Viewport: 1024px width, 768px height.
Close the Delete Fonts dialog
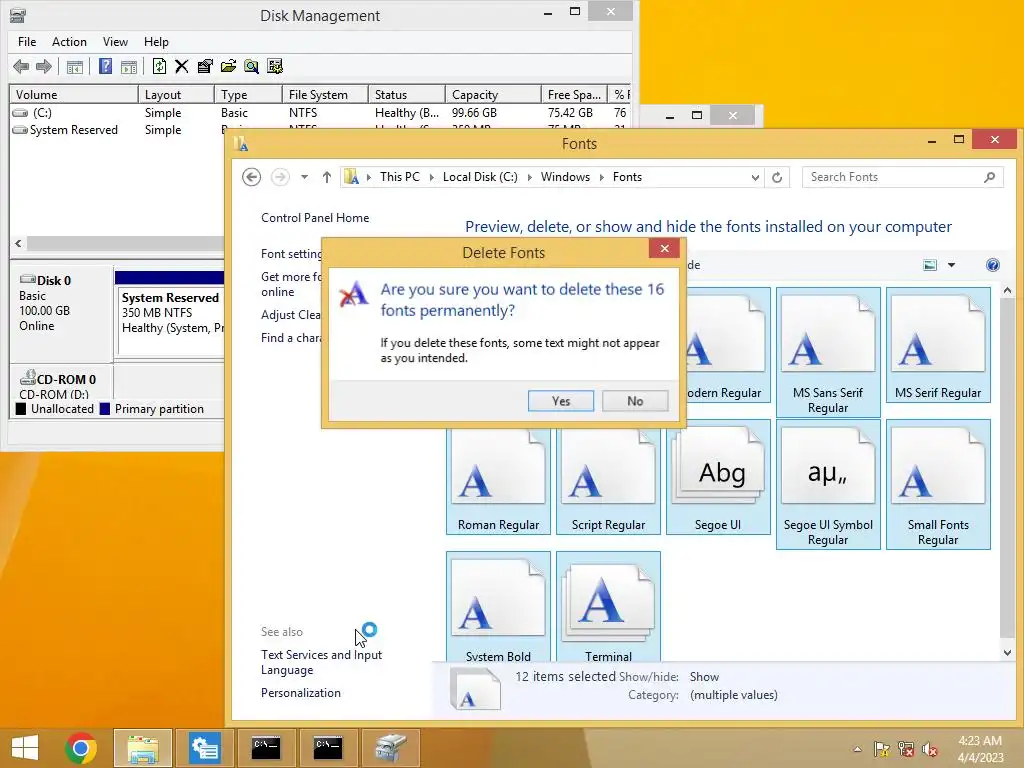[x=664, y=249]
